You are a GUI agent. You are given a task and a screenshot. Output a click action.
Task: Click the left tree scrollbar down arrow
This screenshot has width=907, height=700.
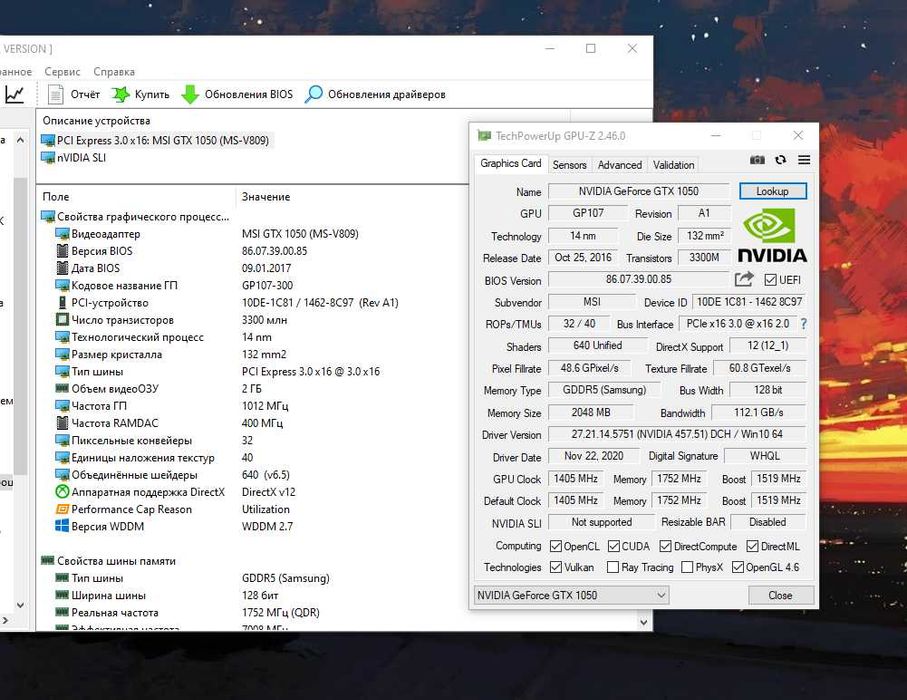click(x=20, y=605)
